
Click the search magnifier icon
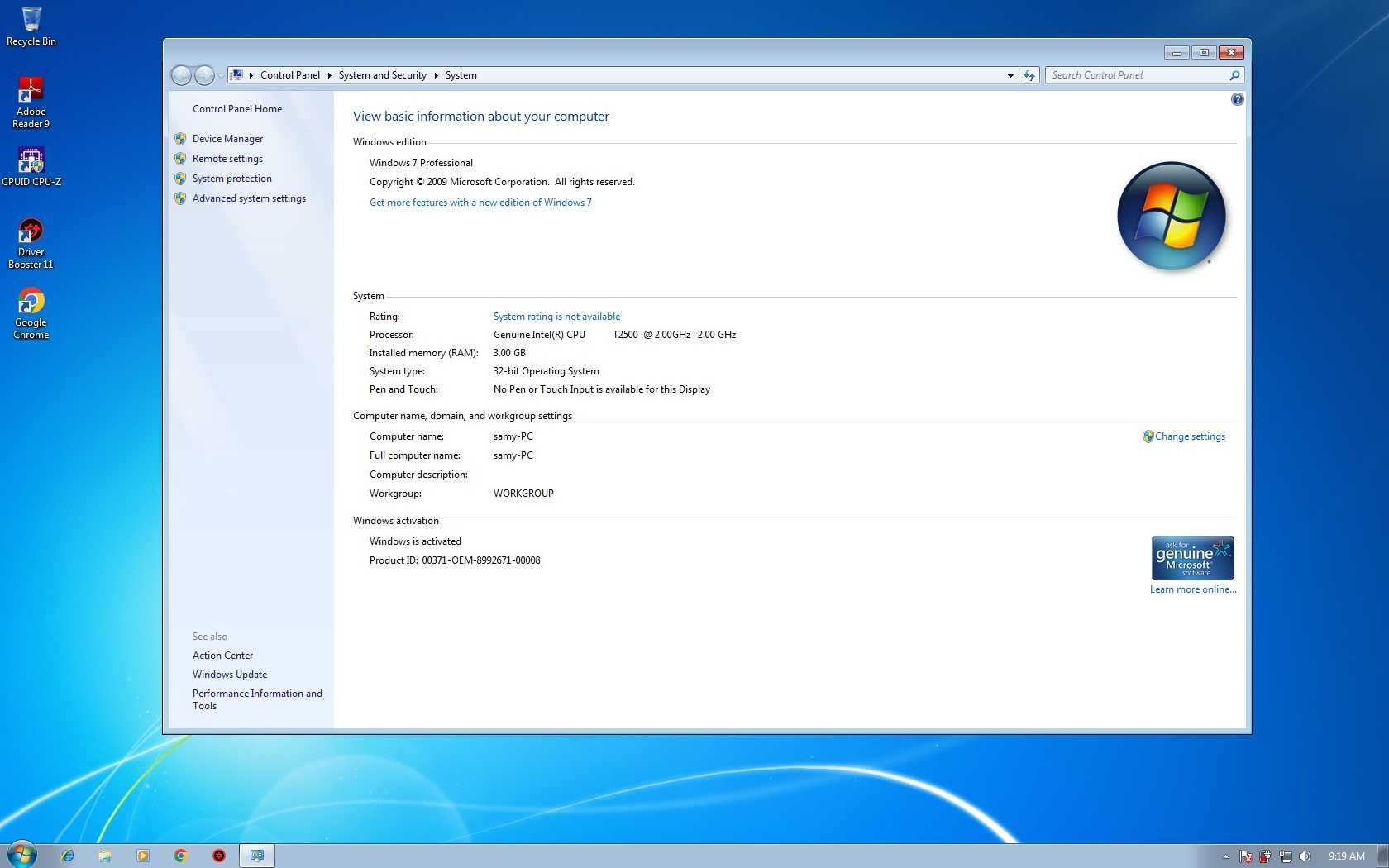coord(1234,75)
